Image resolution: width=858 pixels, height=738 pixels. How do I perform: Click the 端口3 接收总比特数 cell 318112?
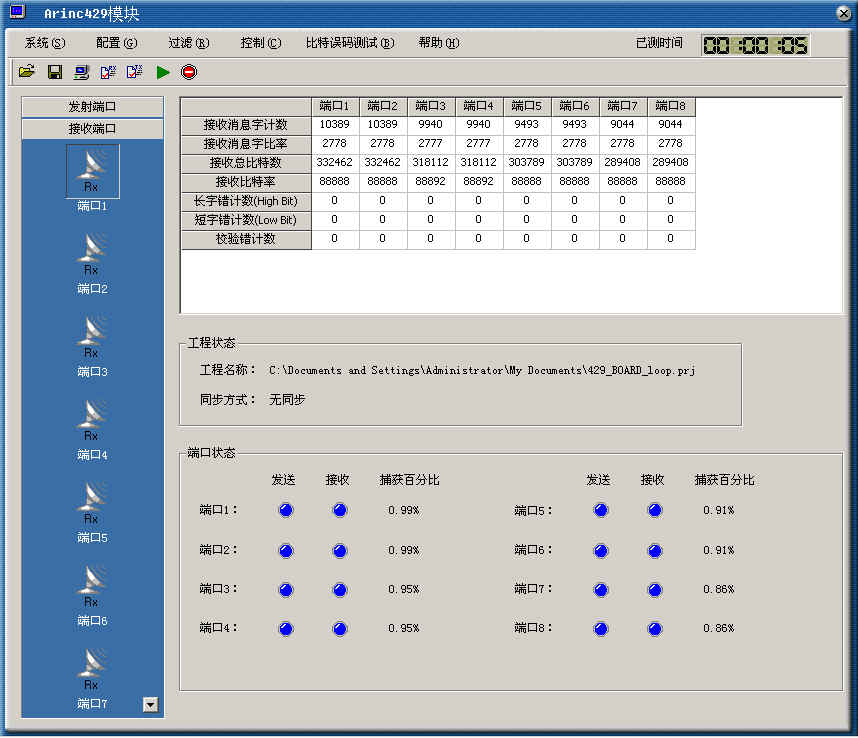tap(431, 162)
